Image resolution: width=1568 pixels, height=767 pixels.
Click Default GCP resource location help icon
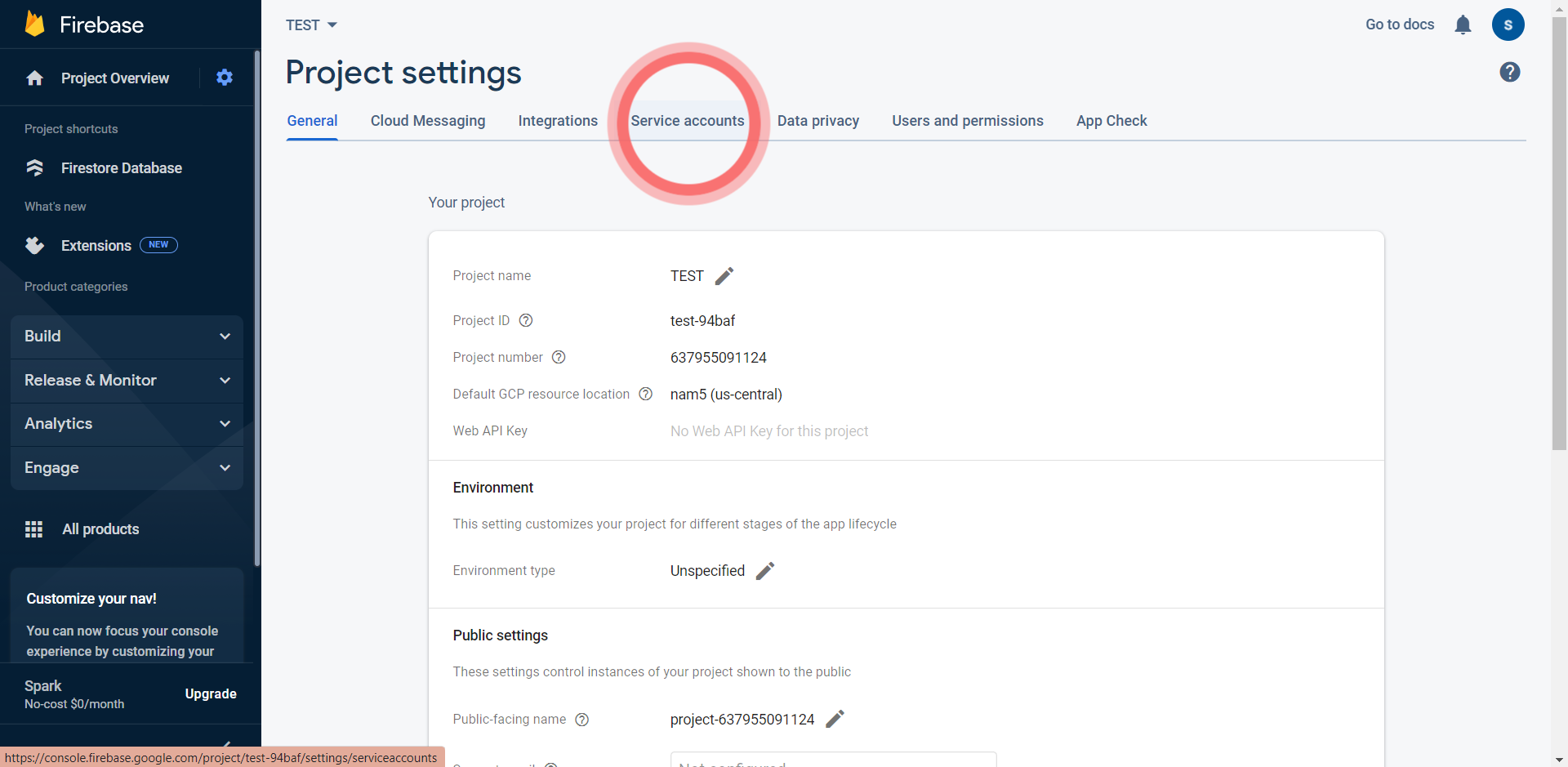tap(645, 394)
